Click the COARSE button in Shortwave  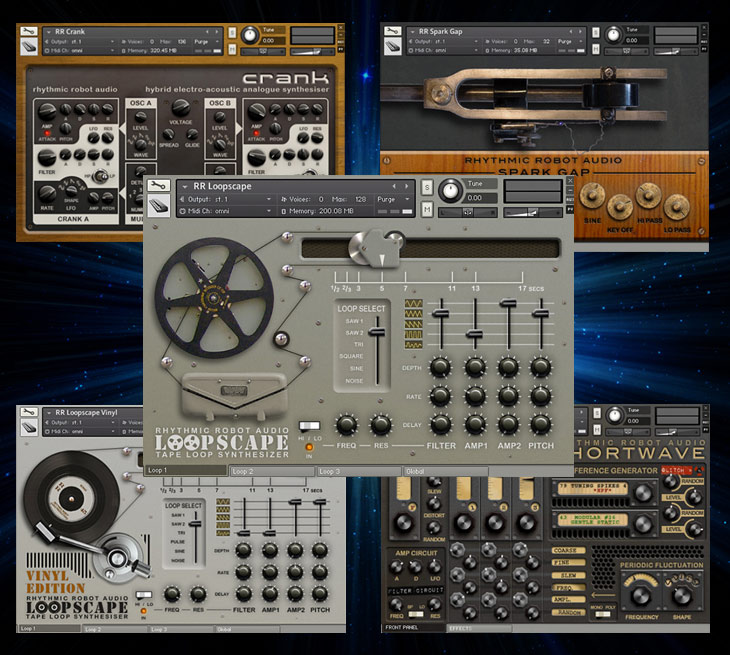click(x=568, y=551)
